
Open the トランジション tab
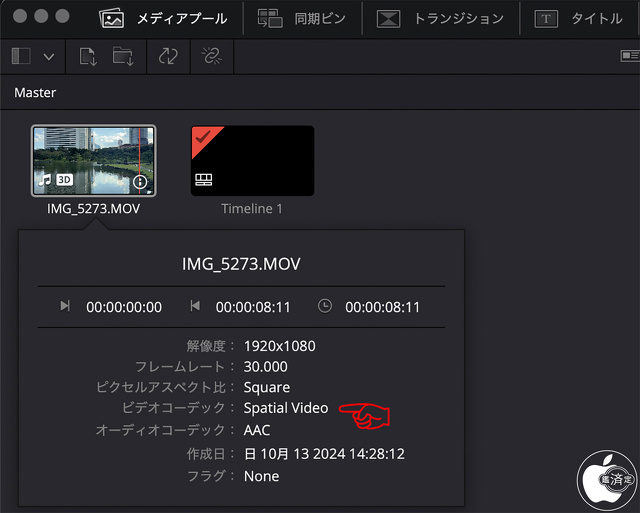[440, 19]
